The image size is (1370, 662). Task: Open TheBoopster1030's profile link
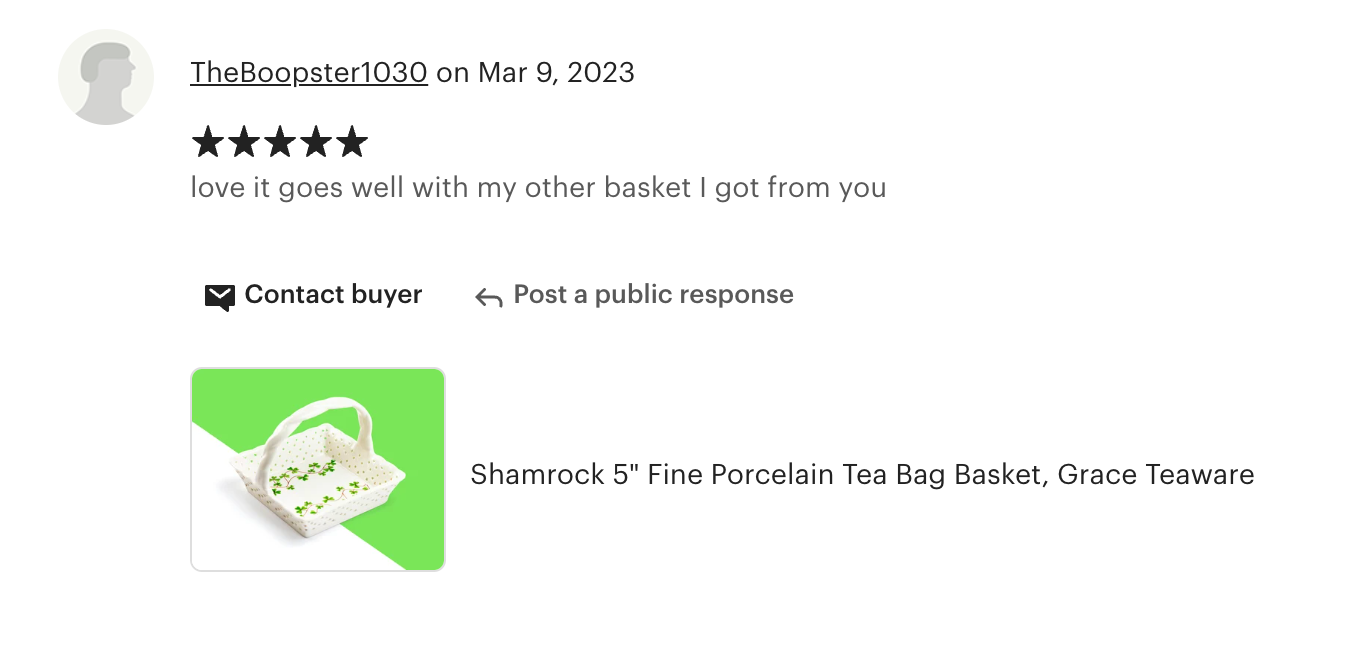point(309,73)
